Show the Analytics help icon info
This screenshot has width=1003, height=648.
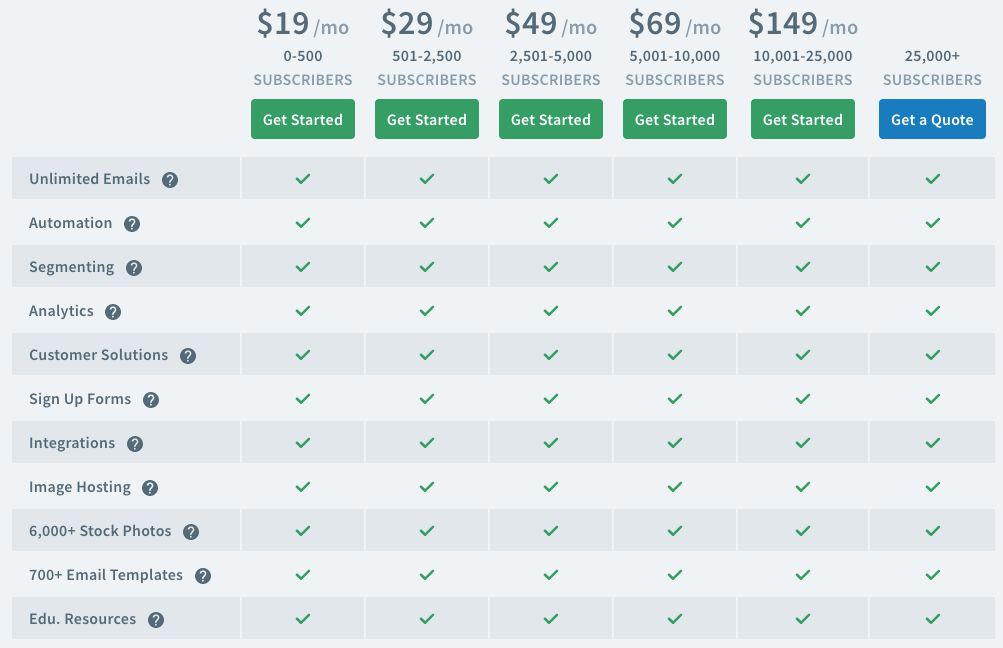coord(113,312)
